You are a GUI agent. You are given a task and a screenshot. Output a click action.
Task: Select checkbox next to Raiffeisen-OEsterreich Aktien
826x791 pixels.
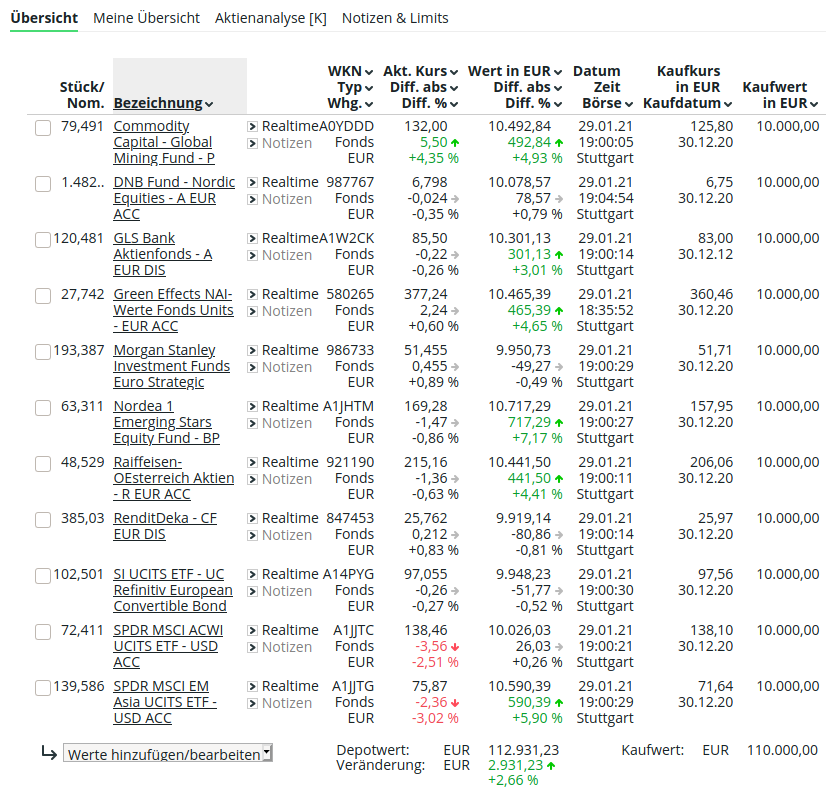(x=43, y=464)
